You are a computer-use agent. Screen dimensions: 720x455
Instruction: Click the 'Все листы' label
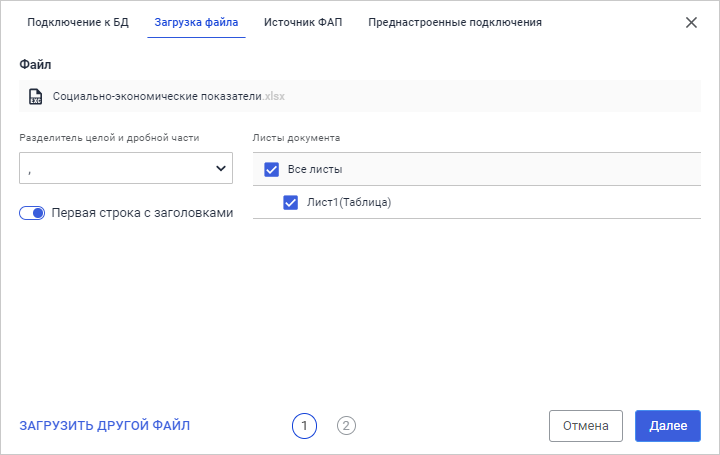tap(315, 169)
